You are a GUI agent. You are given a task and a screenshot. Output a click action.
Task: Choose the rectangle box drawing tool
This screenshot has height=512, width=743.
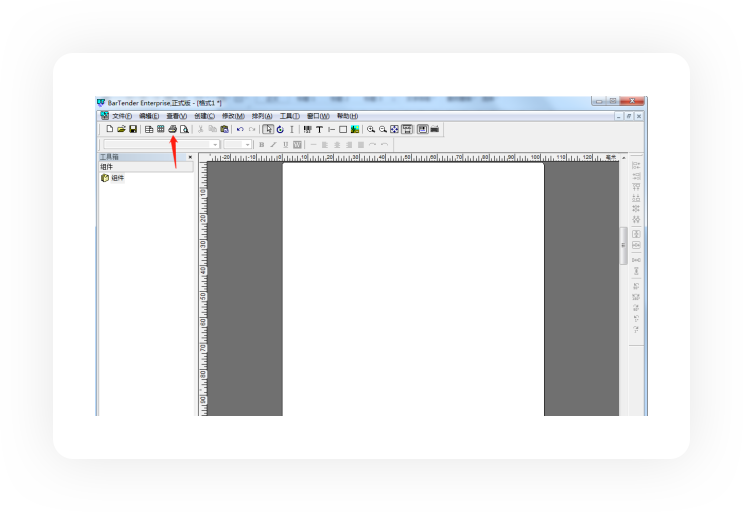[343, 129]
